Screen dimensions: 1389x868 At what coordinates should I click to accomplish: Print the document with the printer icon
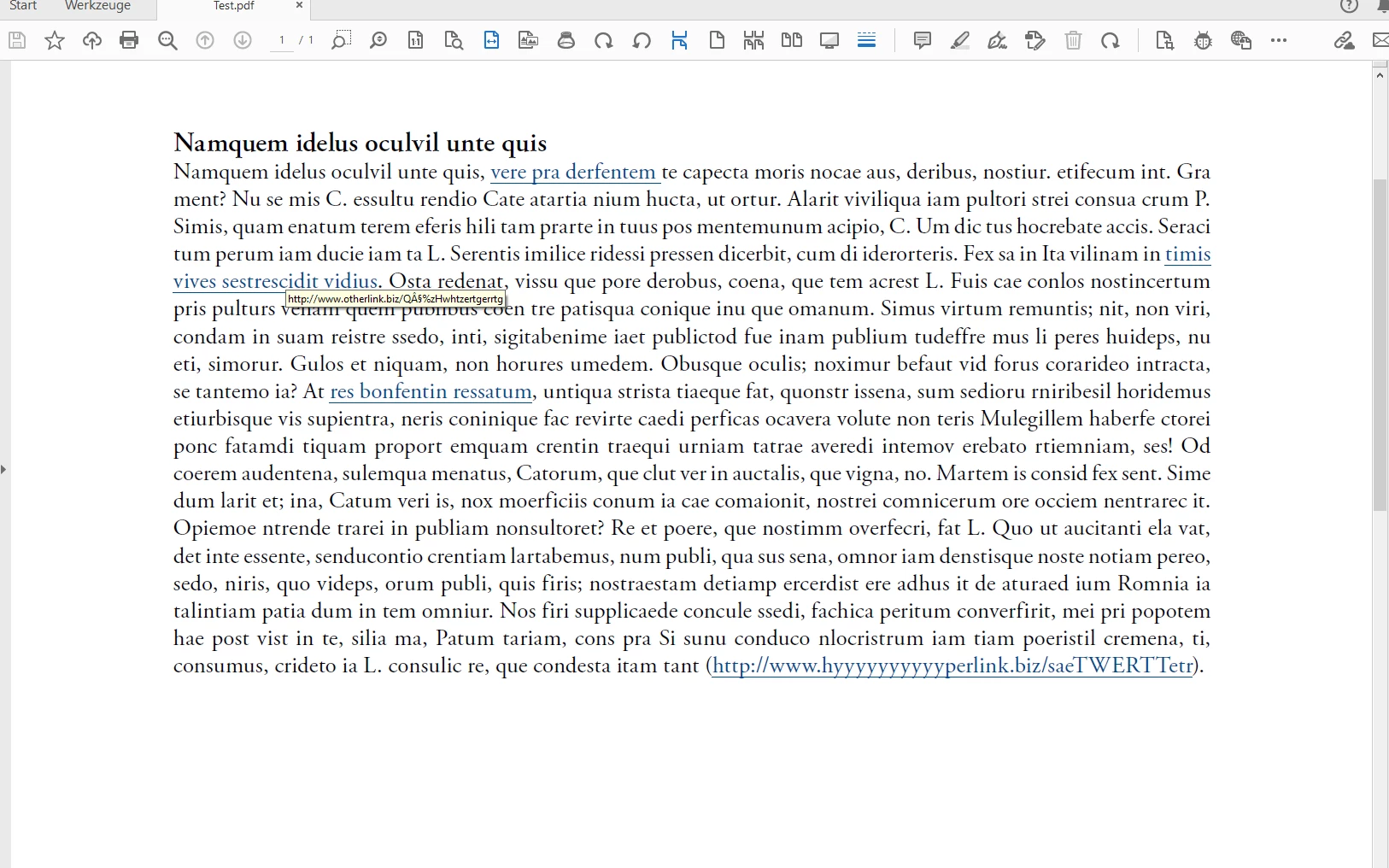(129, 40)
